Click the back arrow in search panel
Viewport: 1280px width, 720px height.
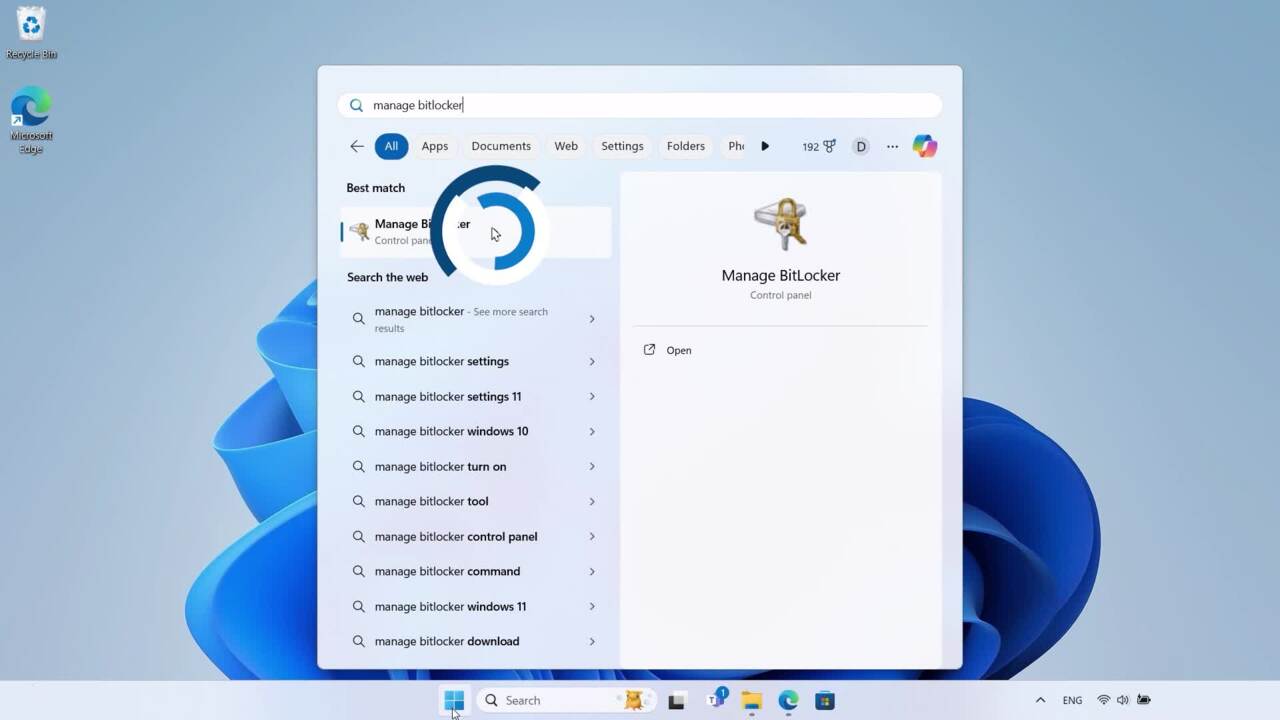357,146
